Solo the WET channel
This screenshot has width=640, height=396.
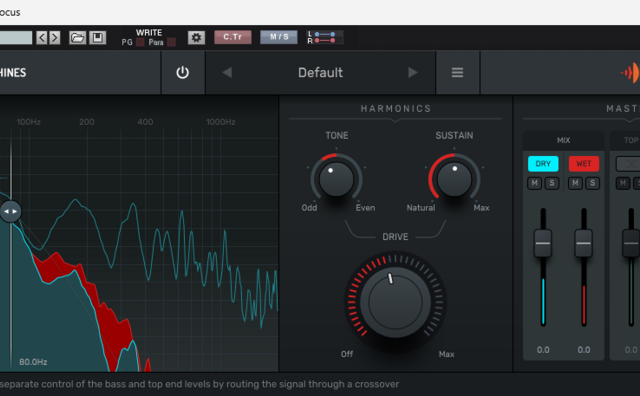coord(593,183)
